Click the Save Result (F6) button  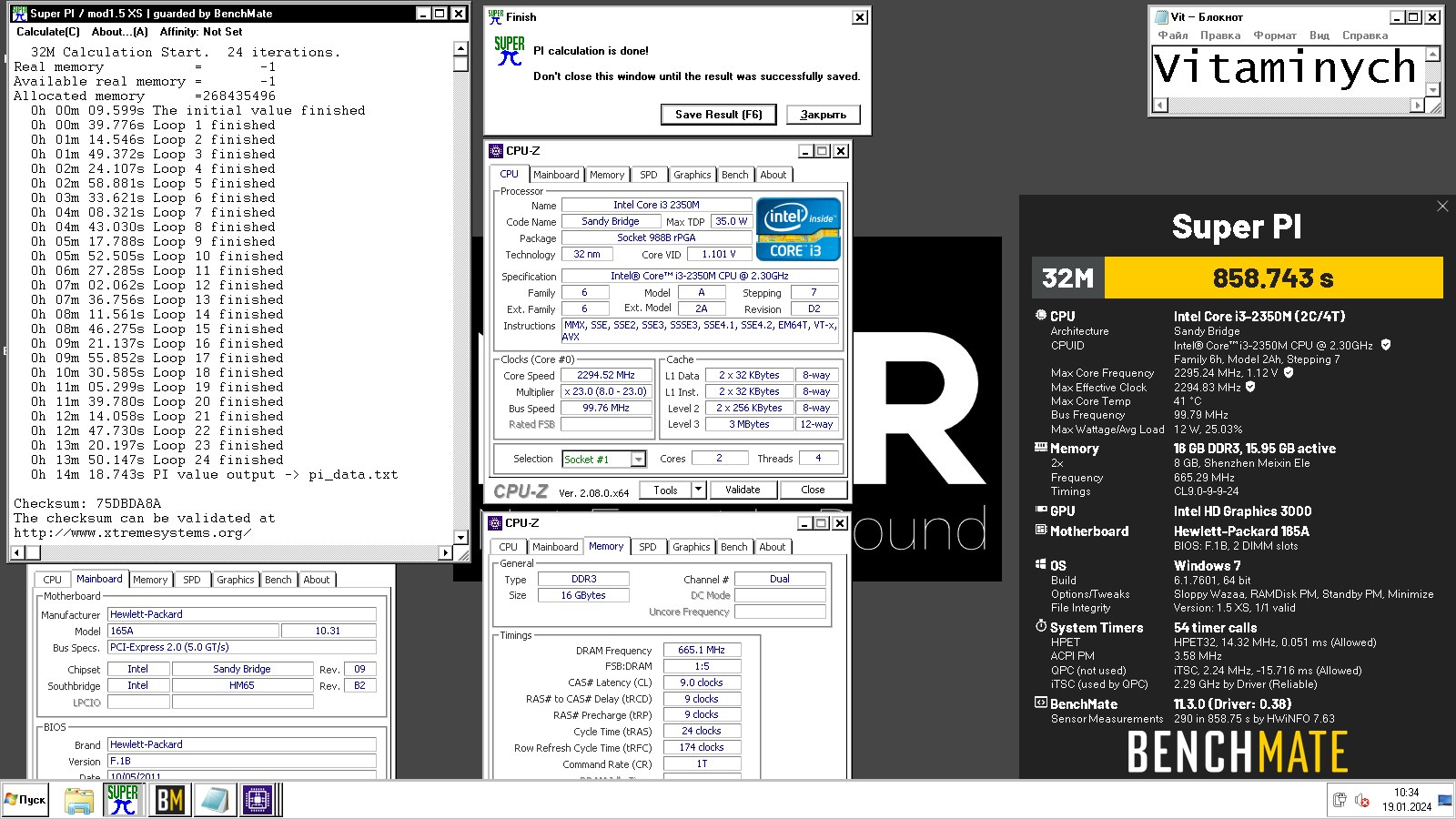pos(718,115)
